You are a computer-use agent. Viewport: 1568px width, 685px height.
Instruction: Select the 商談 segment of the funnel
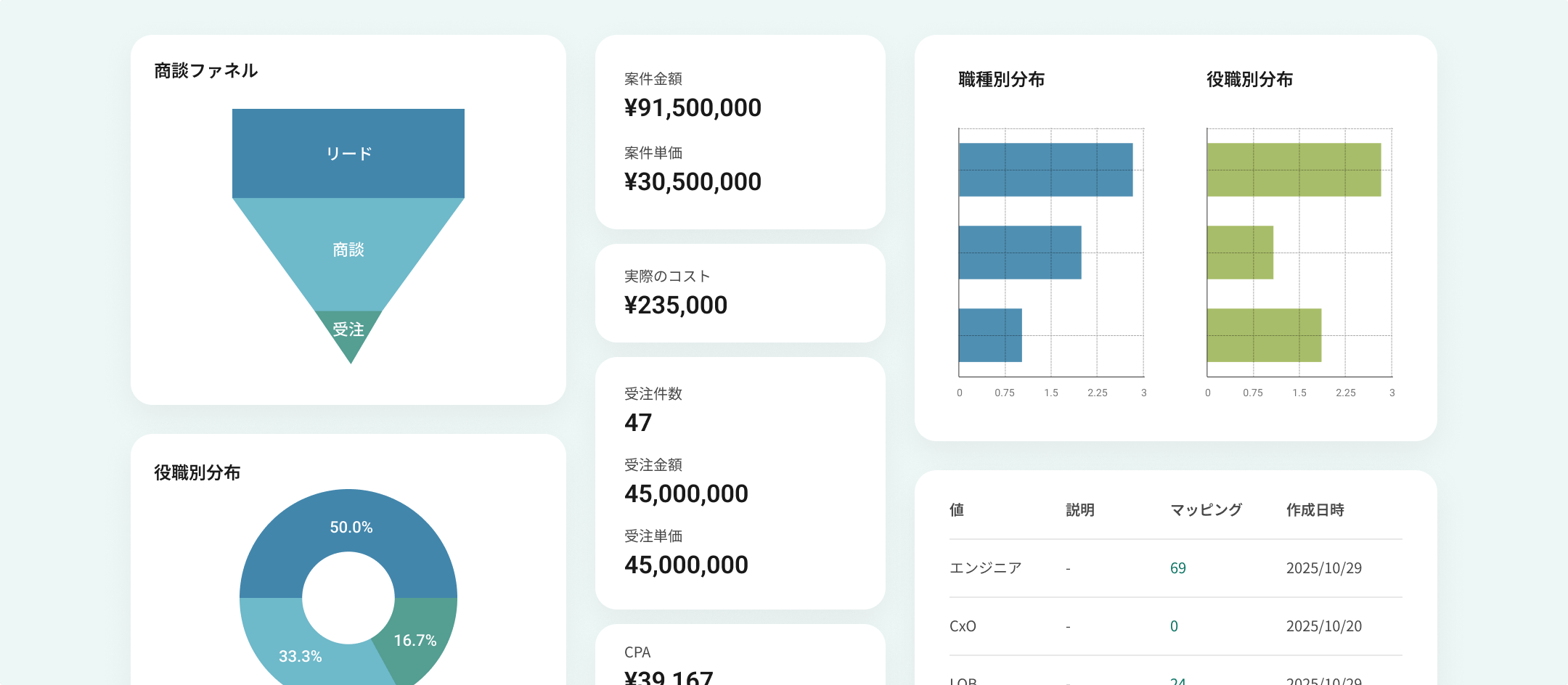point(348,250)
